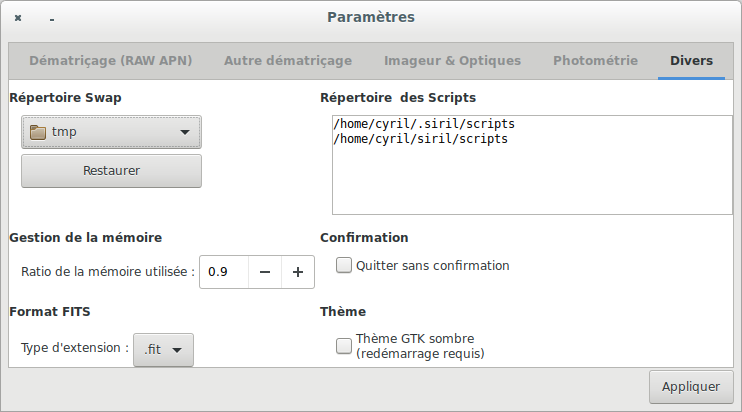Select the /home/cyril/siril/scripts path line

pos(420,139)
